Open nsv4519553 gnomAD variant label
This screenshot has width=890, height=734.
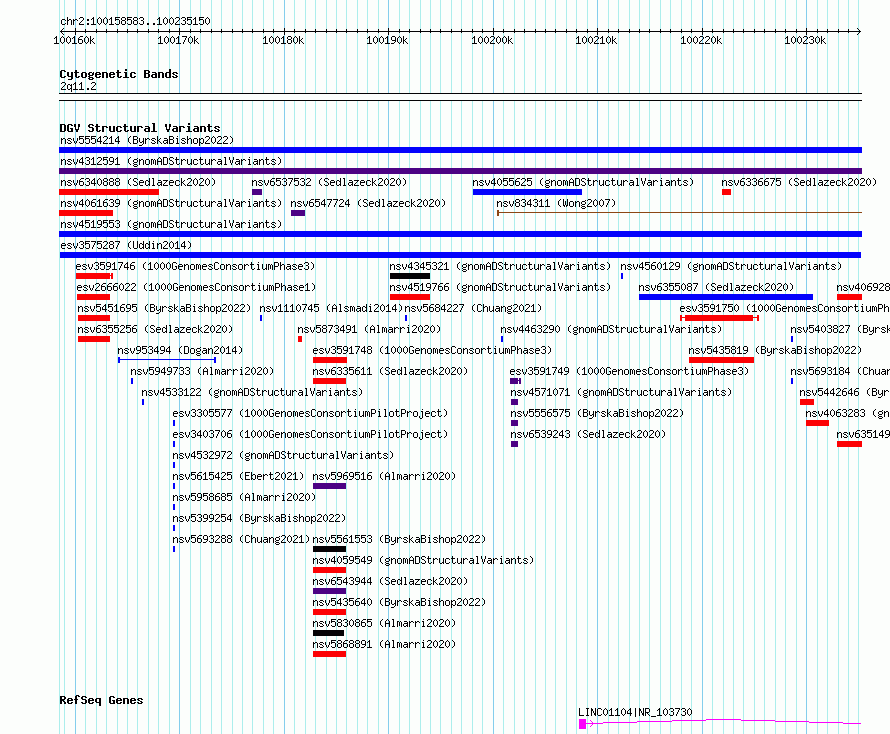pos(171,224)
